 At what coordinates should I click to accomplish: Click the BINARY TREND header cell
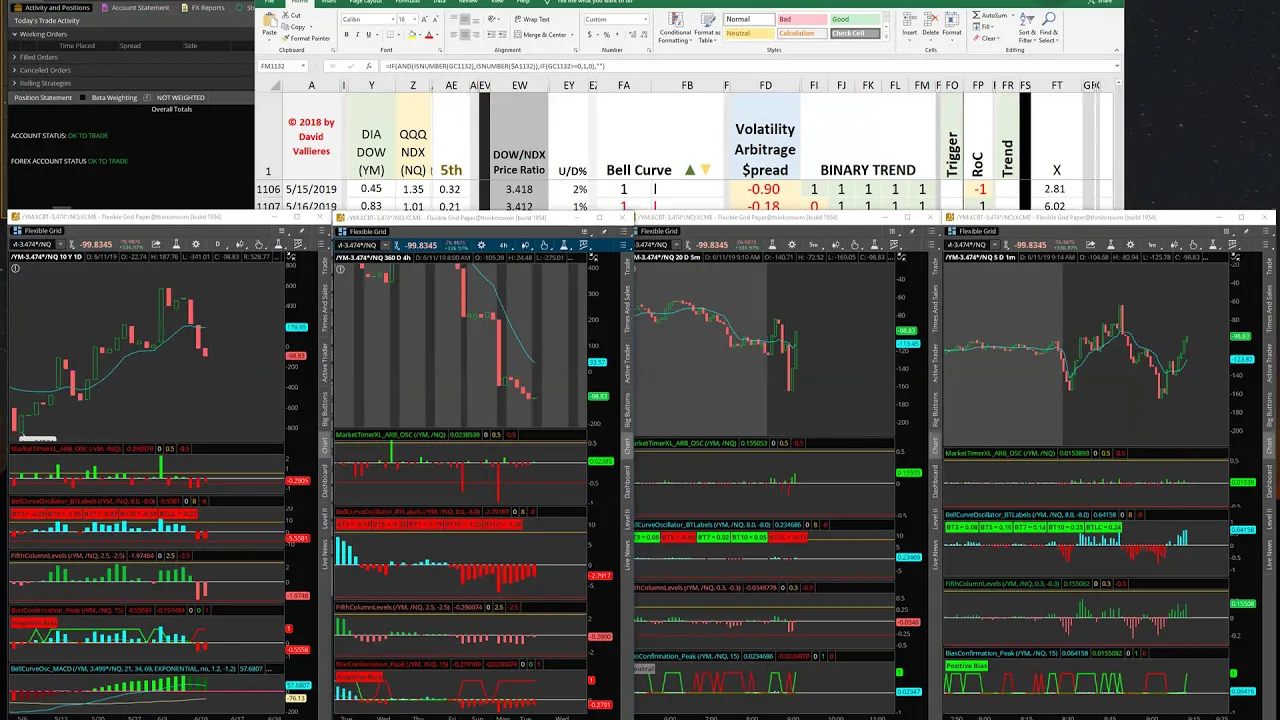tap(867, 170)
